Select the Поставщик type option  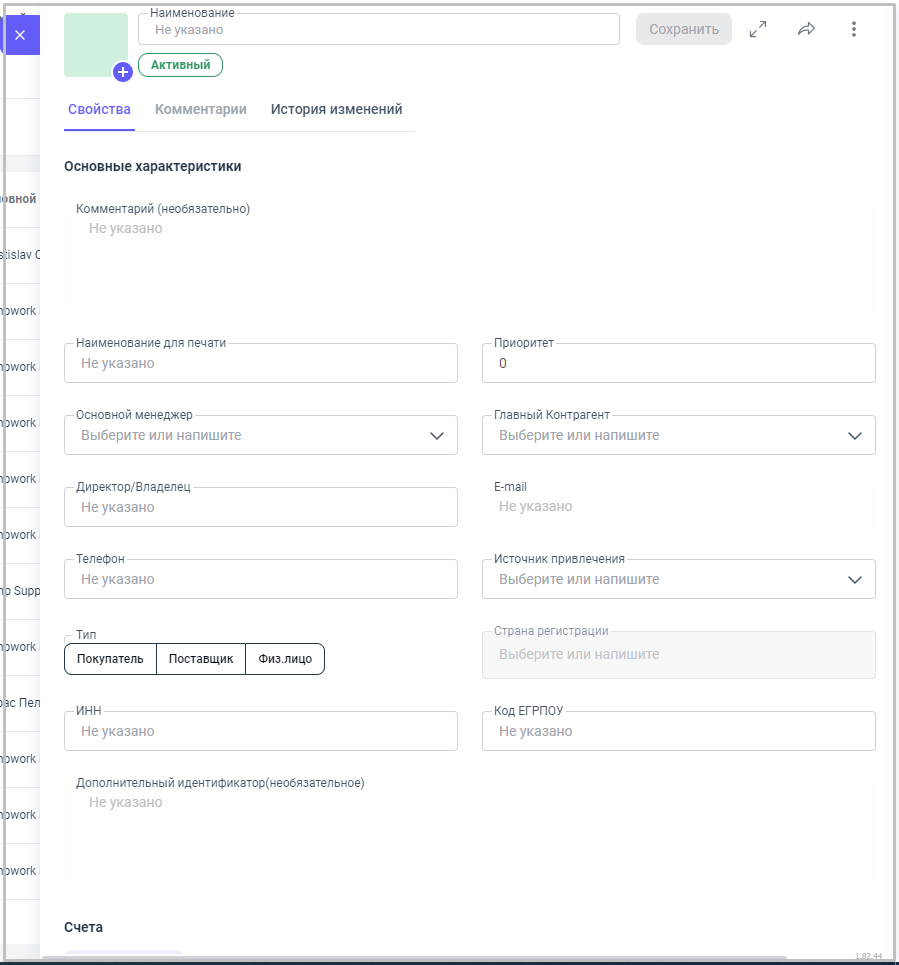[201, 659]
